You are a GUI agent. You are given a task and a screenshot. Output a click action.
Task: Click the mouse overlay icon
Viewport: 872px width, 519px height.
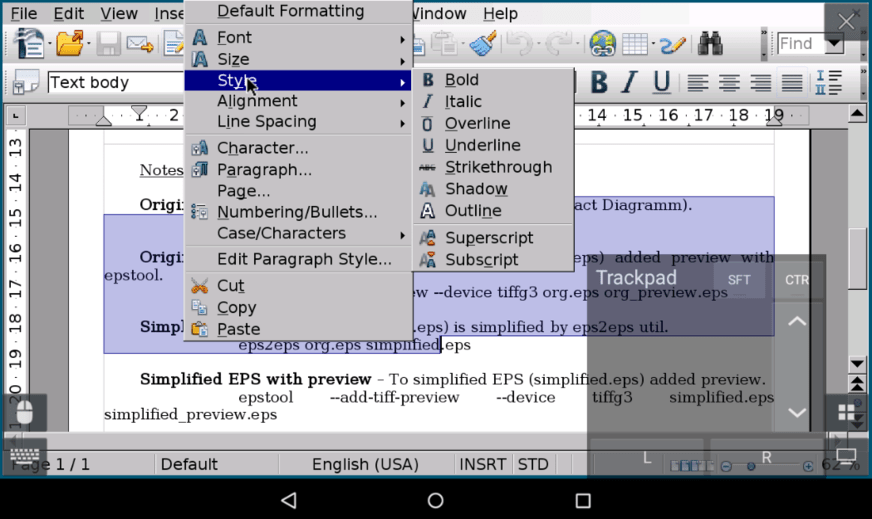(25, 413)
